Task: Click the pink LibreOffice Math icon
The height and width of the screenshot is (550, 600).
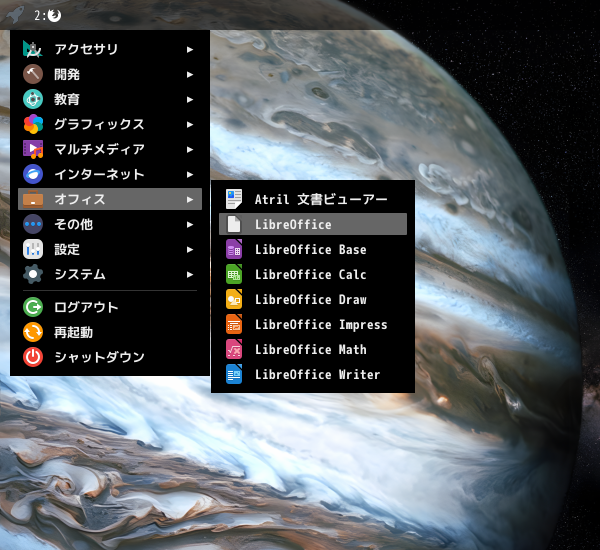Action: click(234, 349)
